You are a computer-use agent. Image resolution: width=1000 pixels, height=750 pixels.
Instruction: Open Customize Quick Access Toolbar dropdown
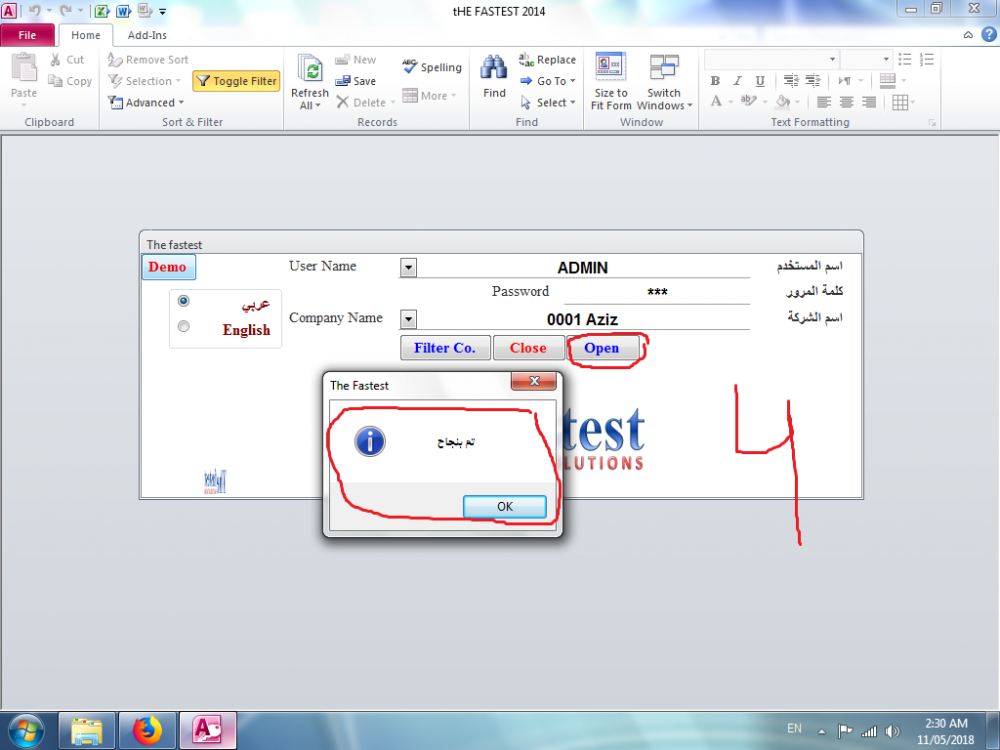click(163, 11)
